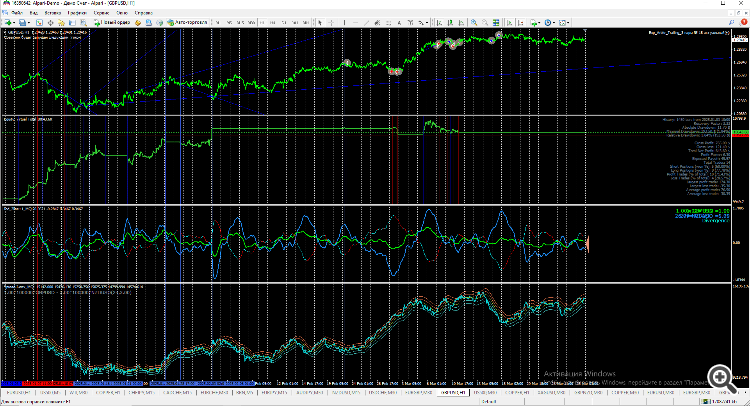
Task: Select the trendline drawing tool
Action: tap(366, 22)
